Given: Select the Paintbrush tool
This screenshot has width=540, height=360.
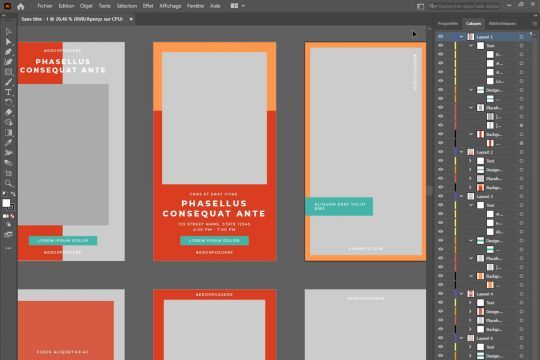Looking at the screenshot, I should [x=8, y=82].
